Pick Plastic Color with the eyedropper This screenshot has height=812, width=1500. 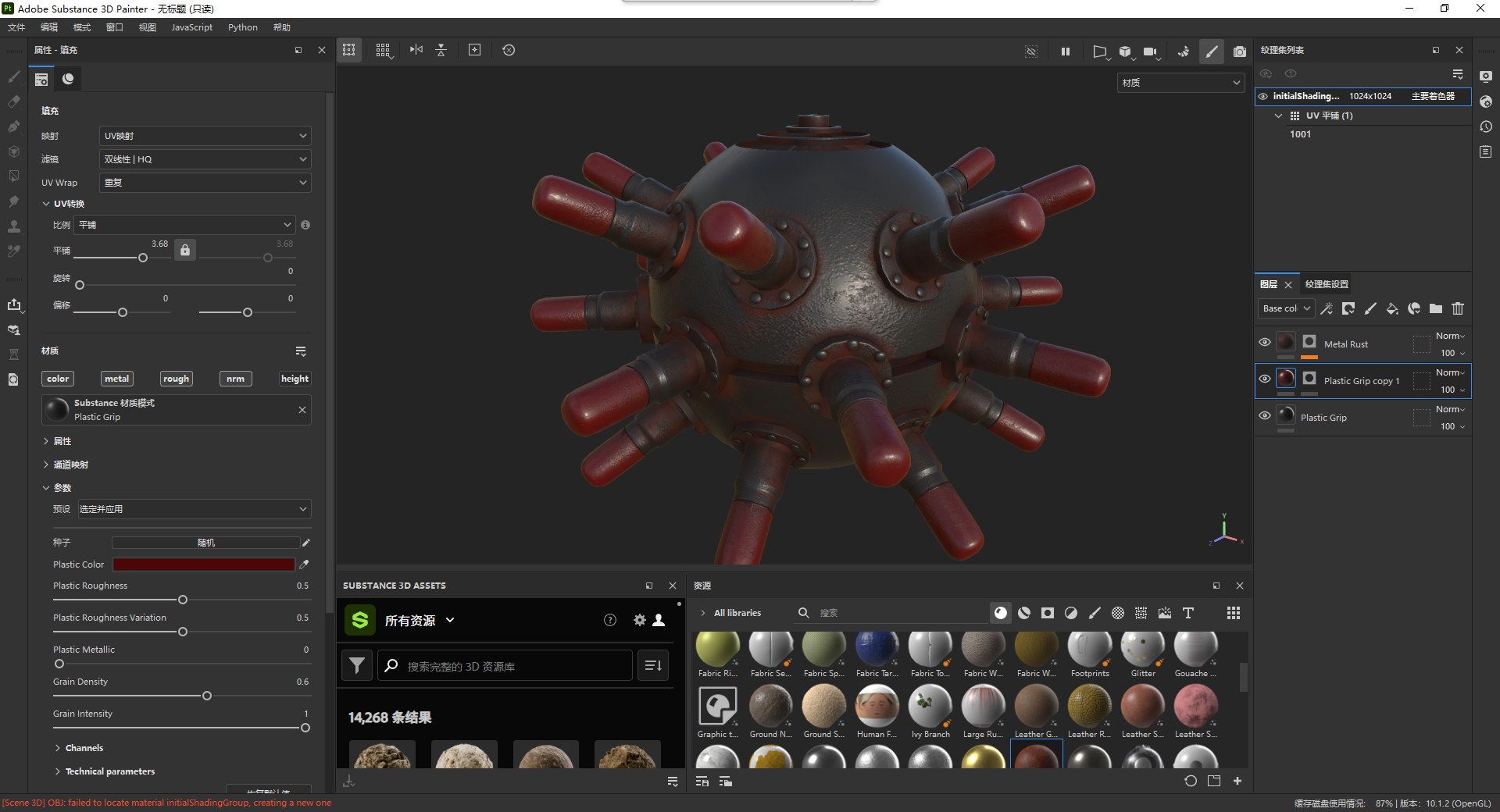(x=305, y=564)
